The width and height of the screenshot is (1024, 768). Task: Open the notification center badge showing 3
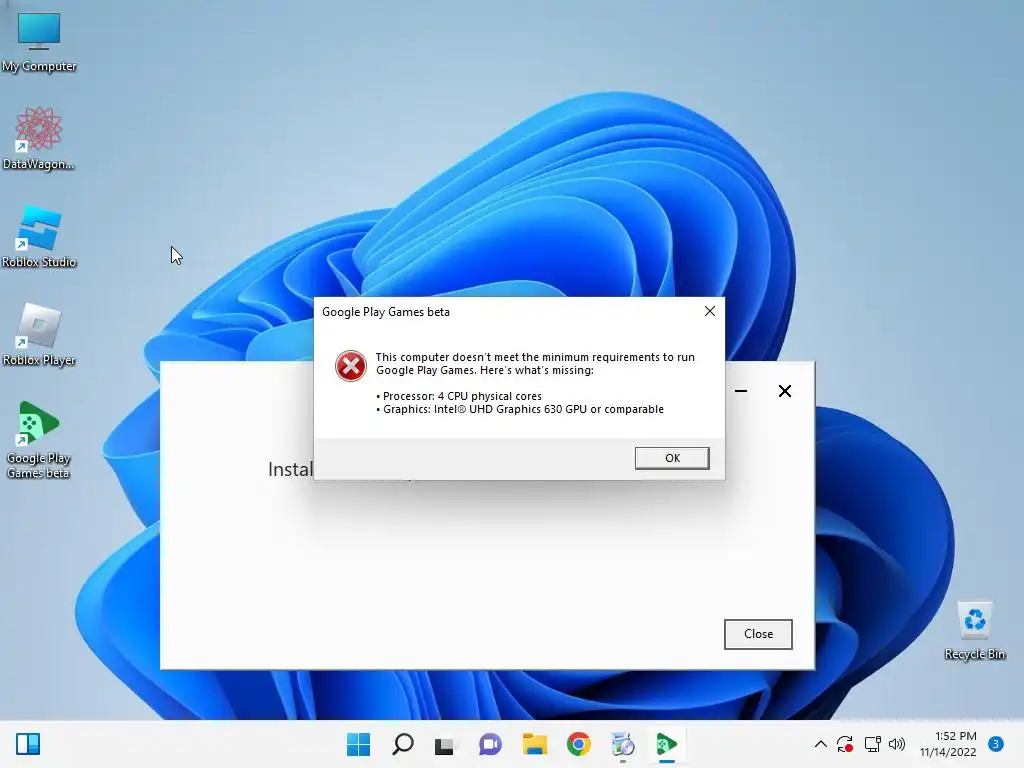click(996, 743)
